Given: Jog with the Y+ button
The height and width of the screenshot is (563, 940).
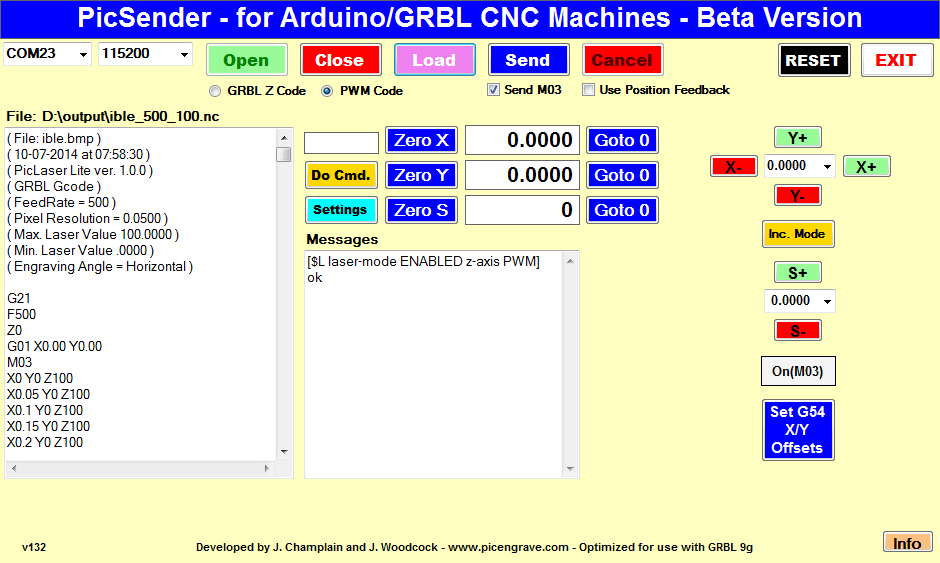Looking at the screenshot, I should 797,138.
